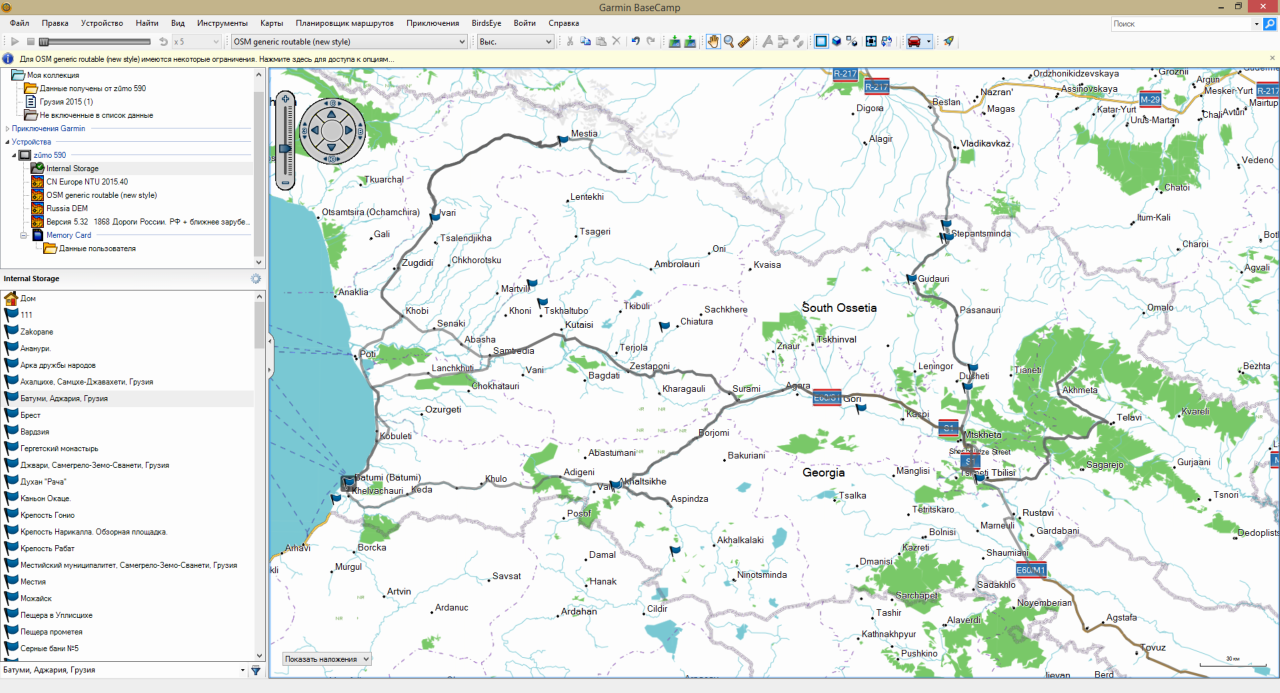Expand the Приключения Garmin section
The height and width of the screenshot is (693, 1280).
click(8, 129)
